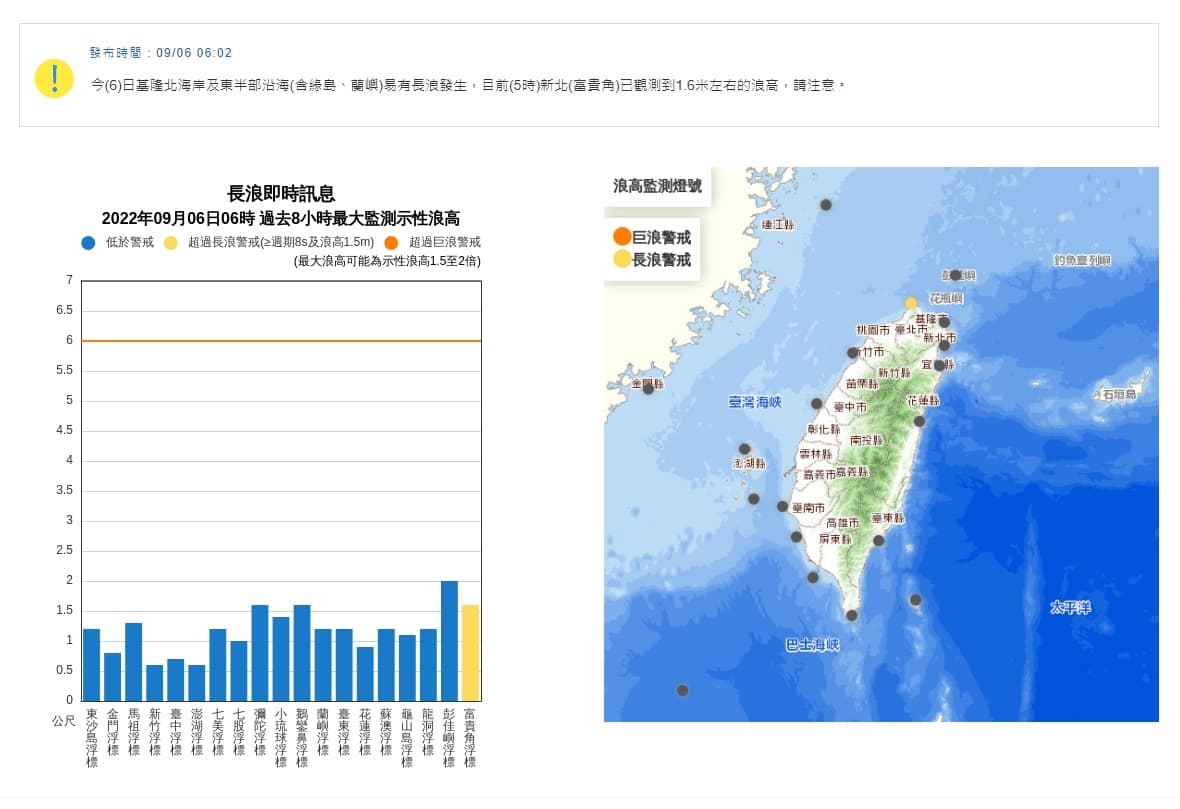The image size is (1180, 809).
Task: Click the 蘭嶼 buoy marker southeast of Taiwan
Action: click(x=915, y=600)
